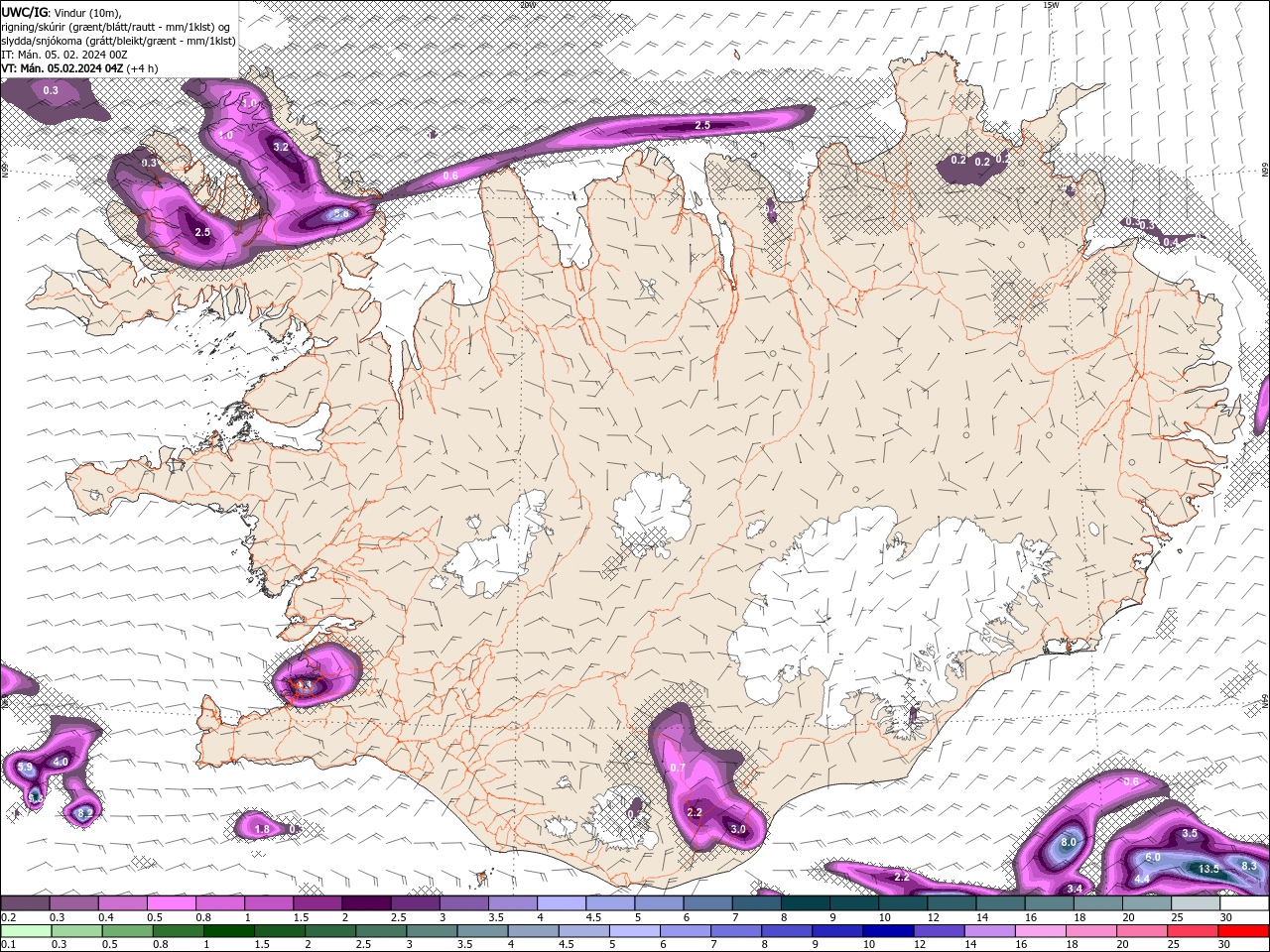
Task: Select the upper legend swatch between 8 and 9
Action: point(806,903)
